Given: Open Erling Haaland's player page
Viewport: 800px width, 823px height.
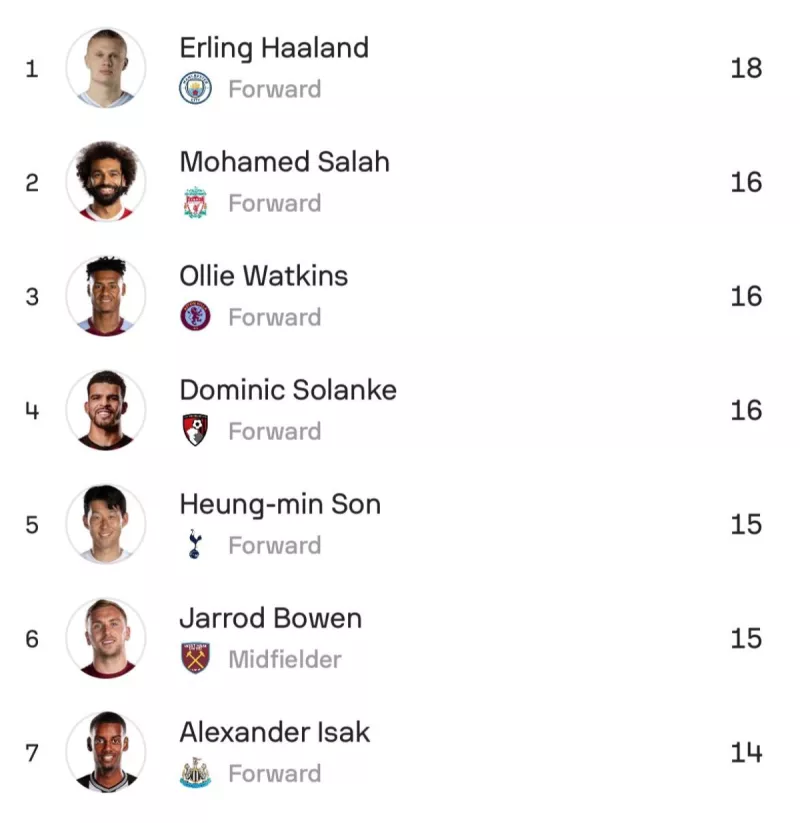Looking at the screenshot, I should 273,48.
